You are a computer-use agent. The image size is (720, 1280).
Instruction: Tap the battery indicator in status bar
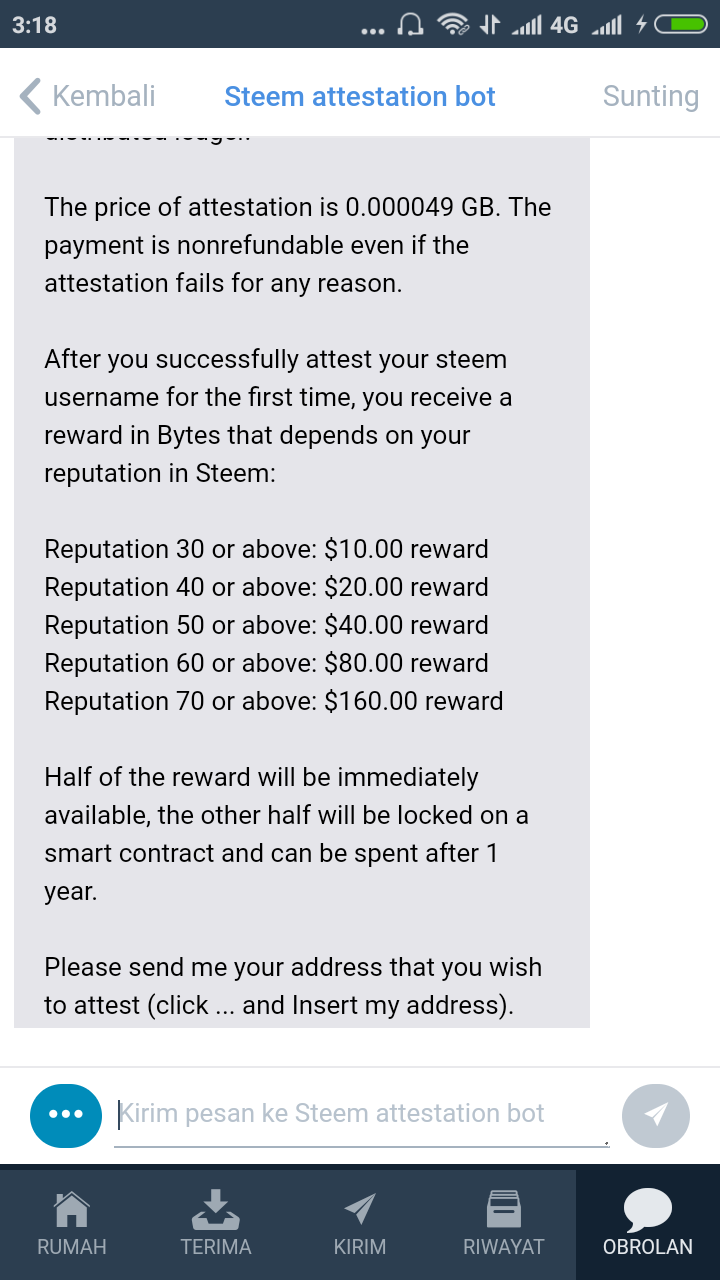(x=679, y=25)
